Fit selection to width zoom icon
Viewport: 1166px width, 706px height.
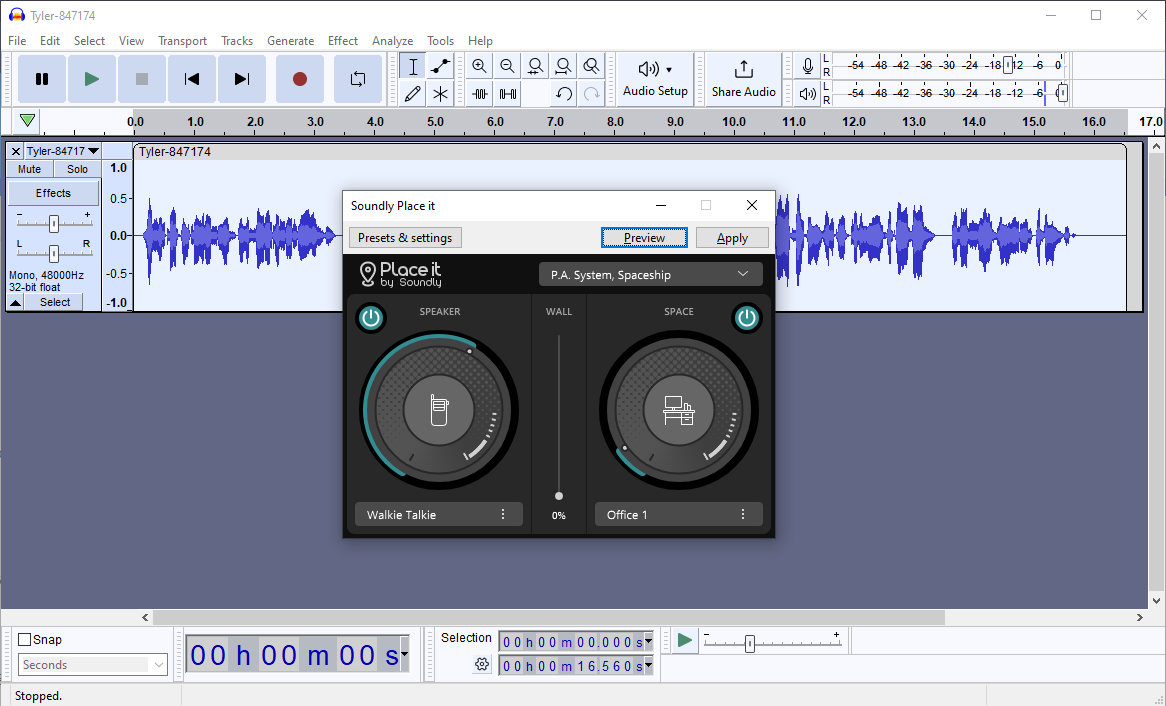(535, 66)
